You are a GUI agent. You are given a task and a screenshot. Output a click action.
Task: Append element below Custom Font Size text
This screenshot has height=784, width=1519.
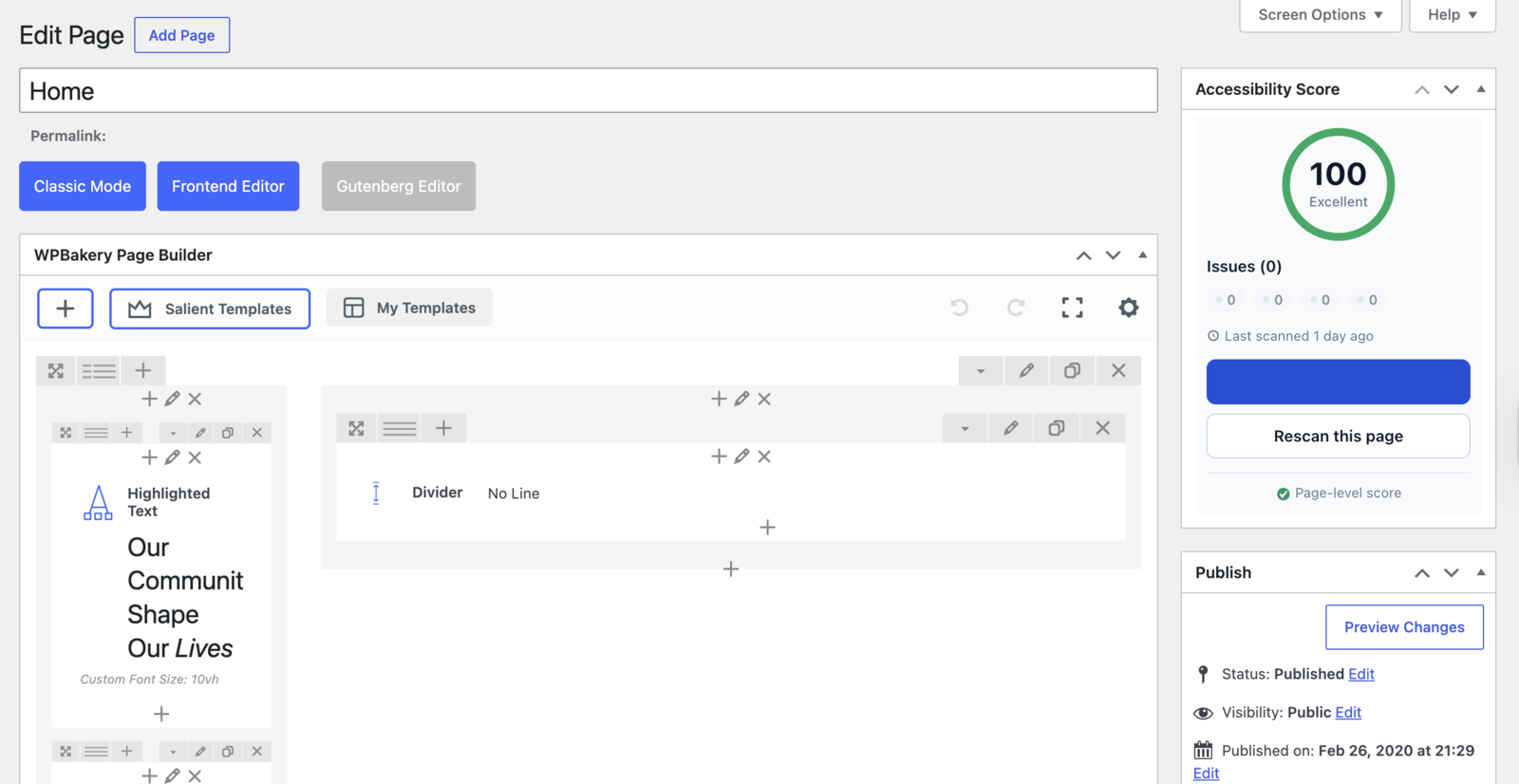point(161,714)
